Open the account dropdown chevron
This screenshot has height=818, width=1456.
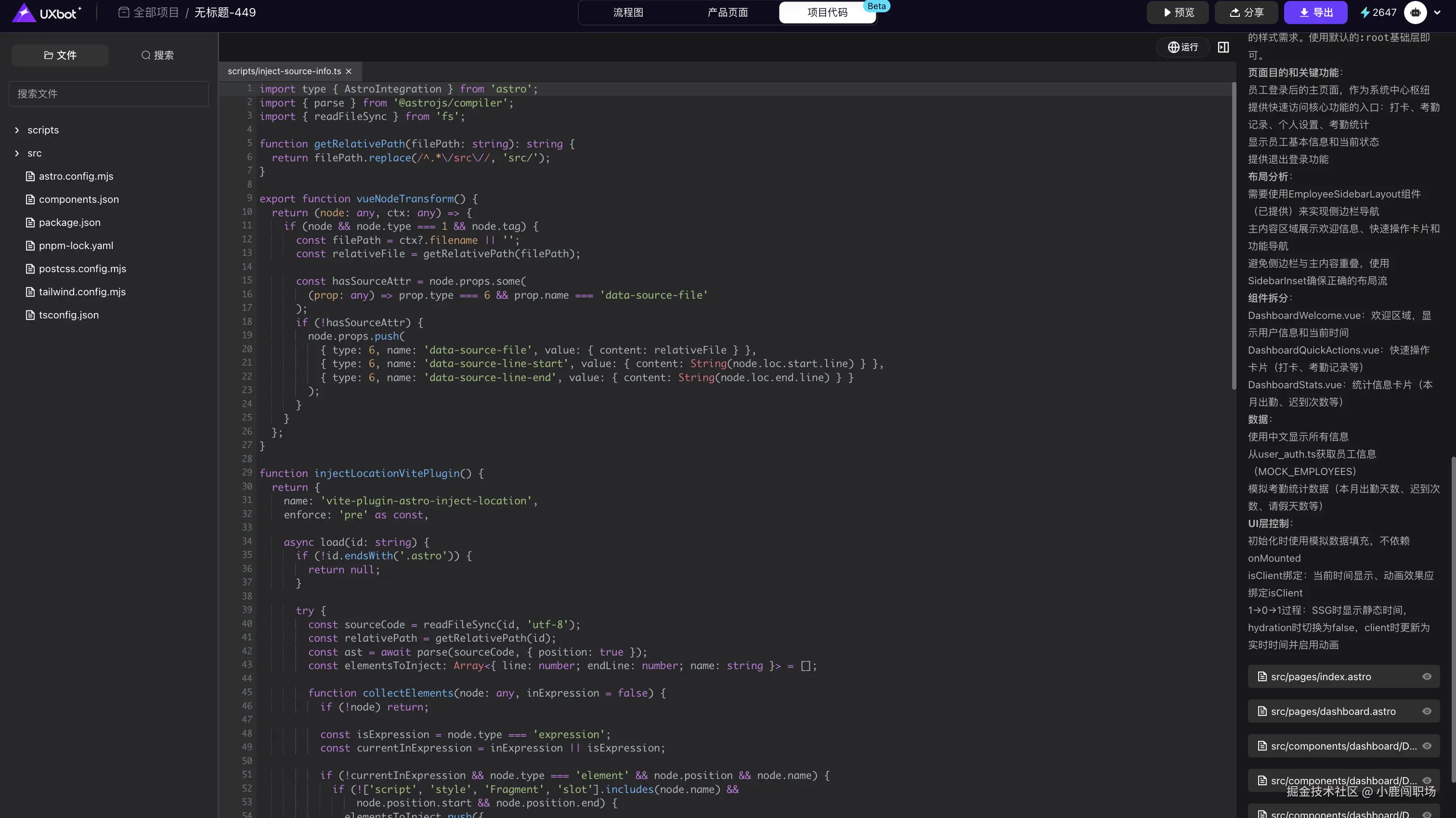pyautogui.click(x=1437, y=13)
